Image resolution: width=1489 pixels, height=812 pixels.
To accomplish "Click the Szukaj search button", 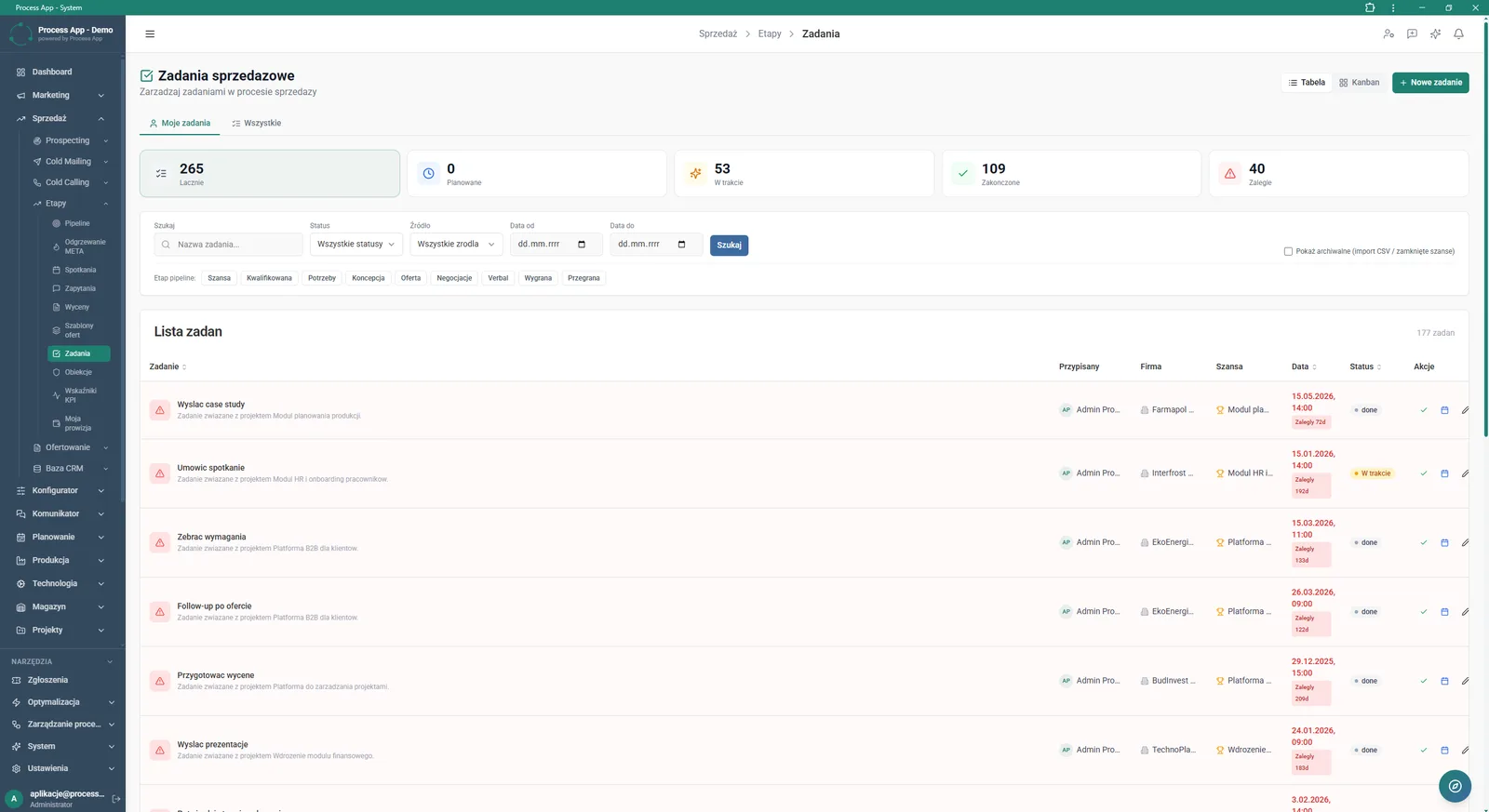I will click(x=729, y=246).
